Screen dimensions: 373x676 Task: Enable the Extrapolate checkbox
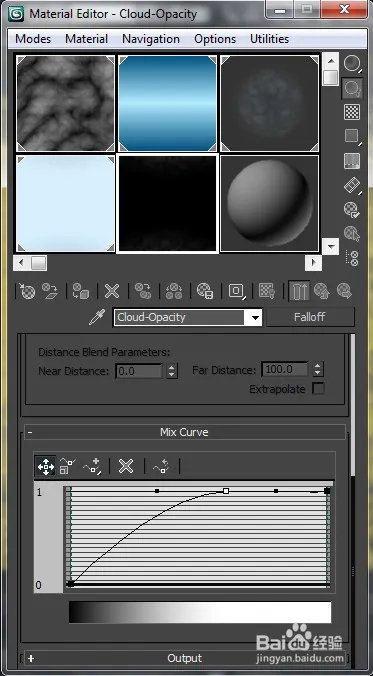tap(318, 389)
